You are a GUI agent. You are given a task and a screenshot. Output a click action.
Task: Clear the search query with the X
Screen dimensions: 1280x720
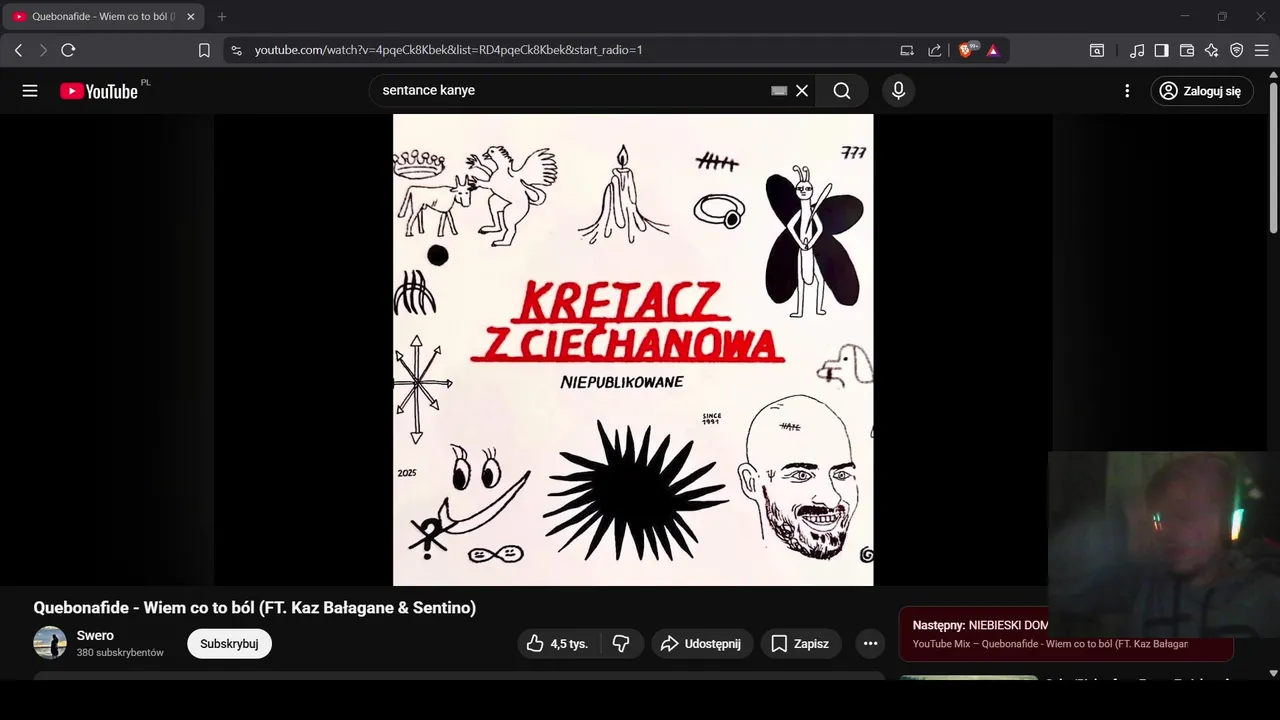[802, 91]
